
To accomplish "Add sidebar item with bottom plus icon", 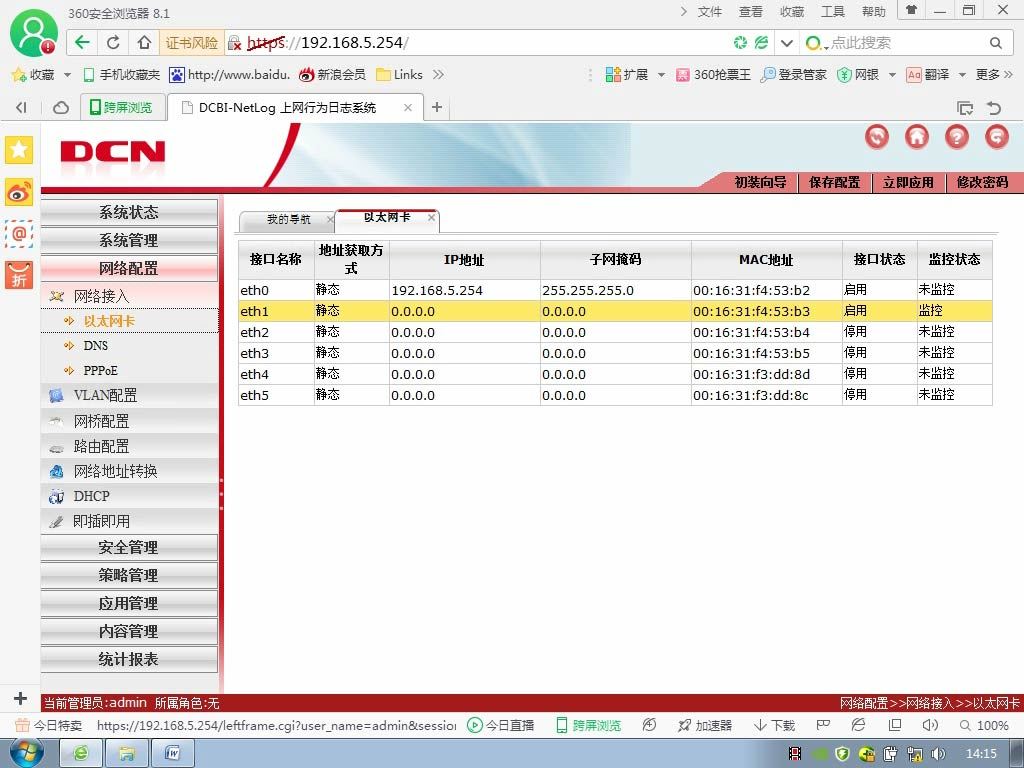I will point(20,698).
